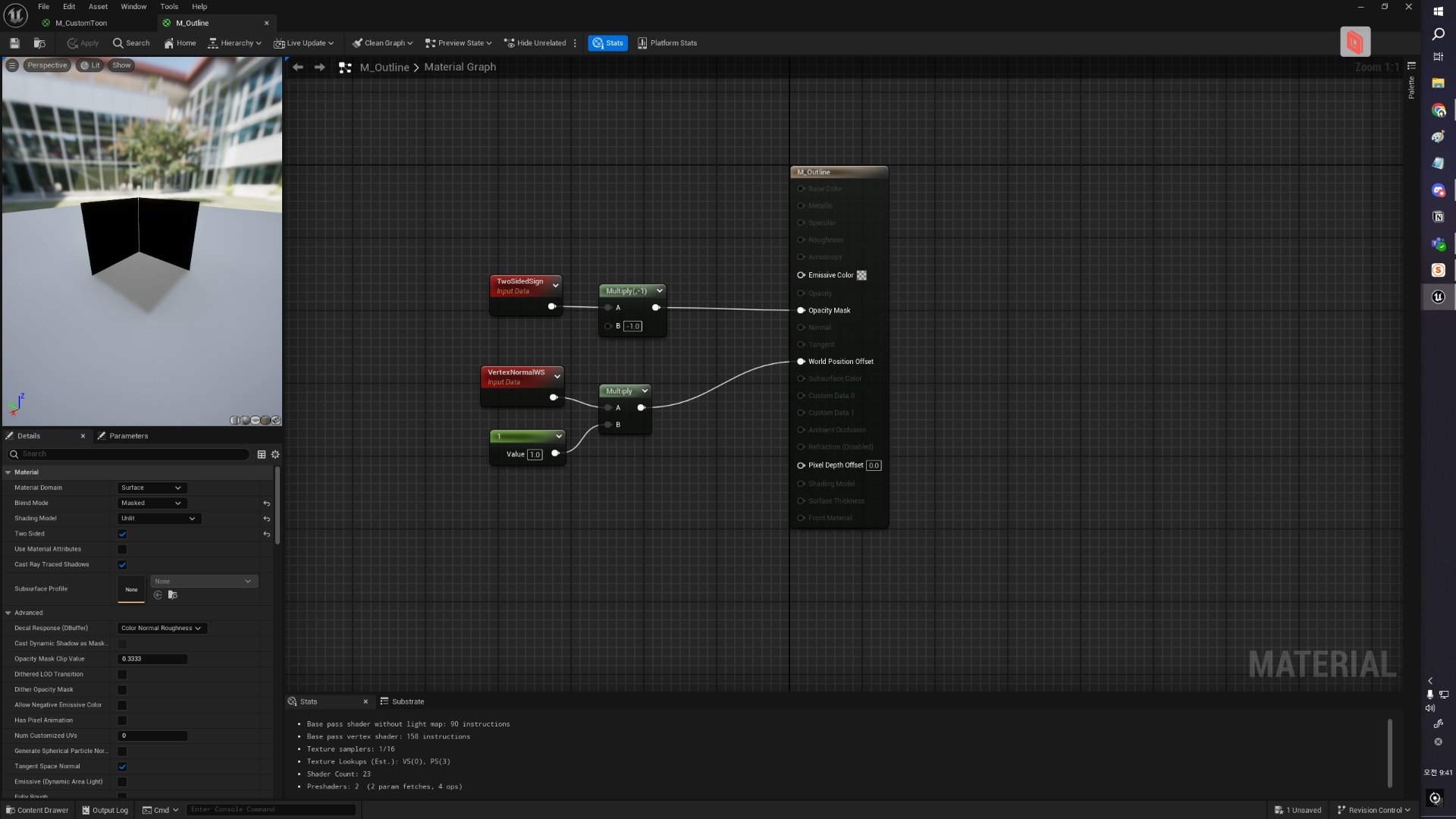Screen dimensions: 1456x819
Task: Open the Search tool in toolbar
Action: coord(131,43)
